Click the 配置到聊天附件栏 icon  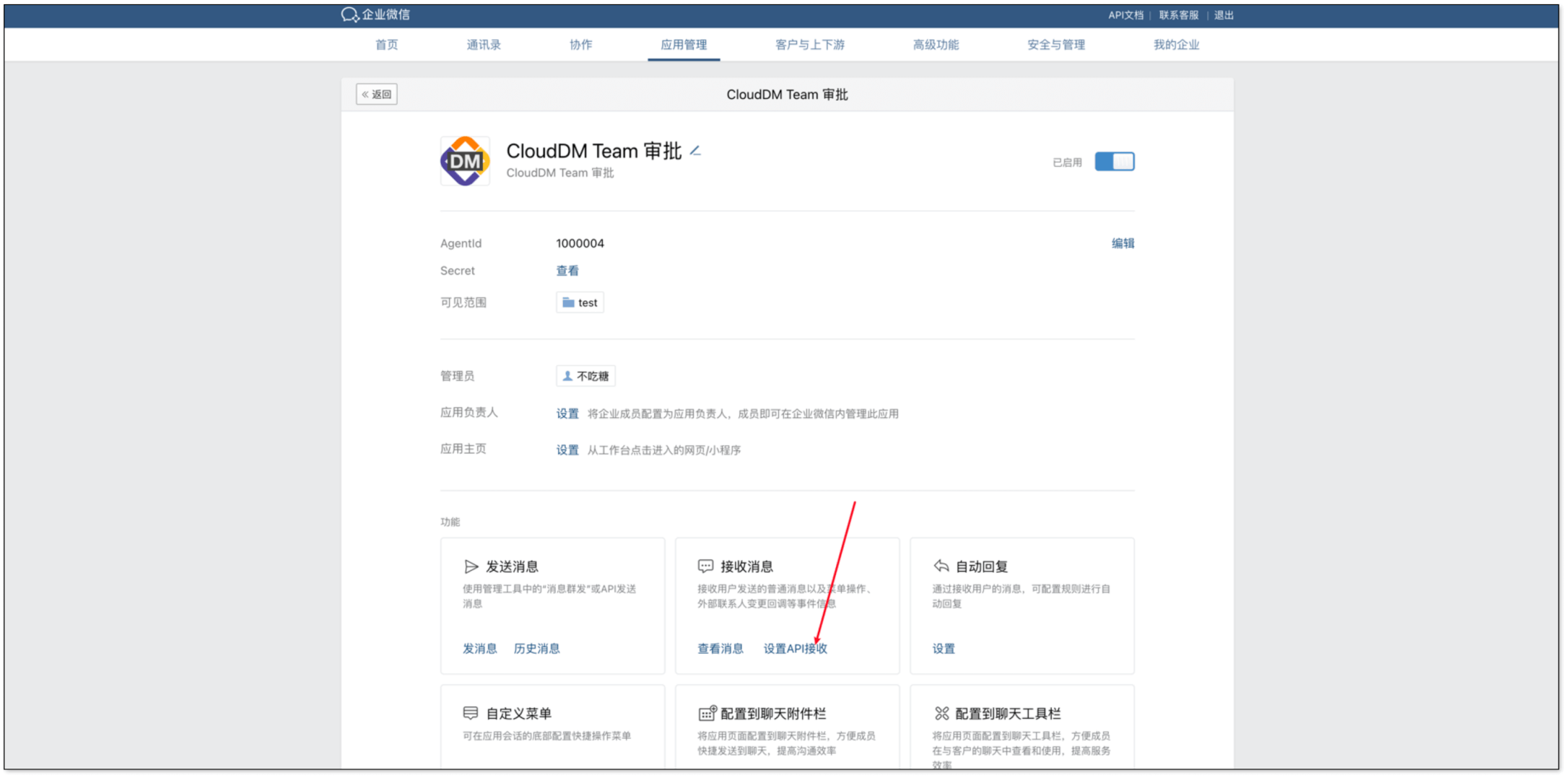[x=707, y=713]
